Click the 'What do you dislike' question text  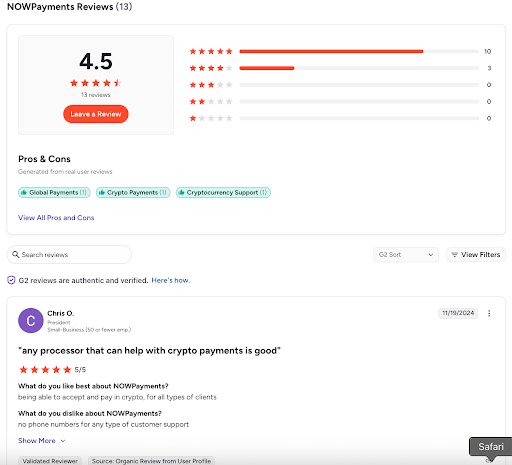coord(90,413)
